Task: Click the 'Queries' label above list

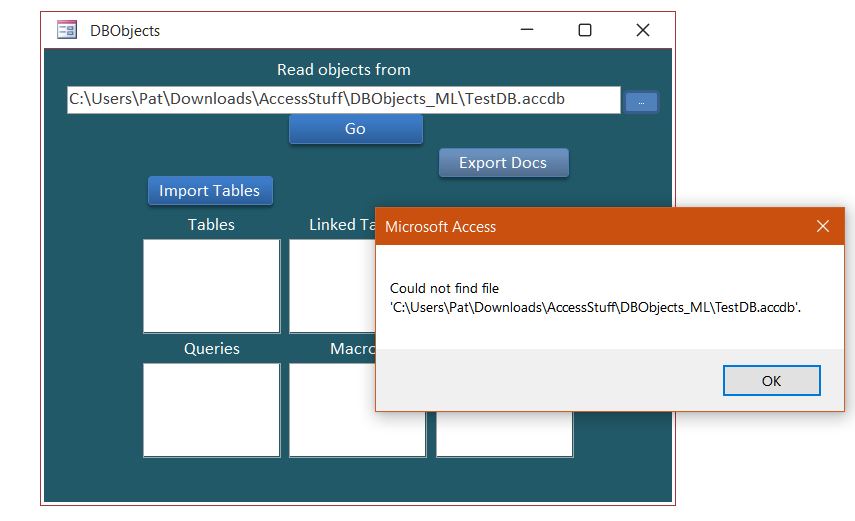Action: coord(212,349)
